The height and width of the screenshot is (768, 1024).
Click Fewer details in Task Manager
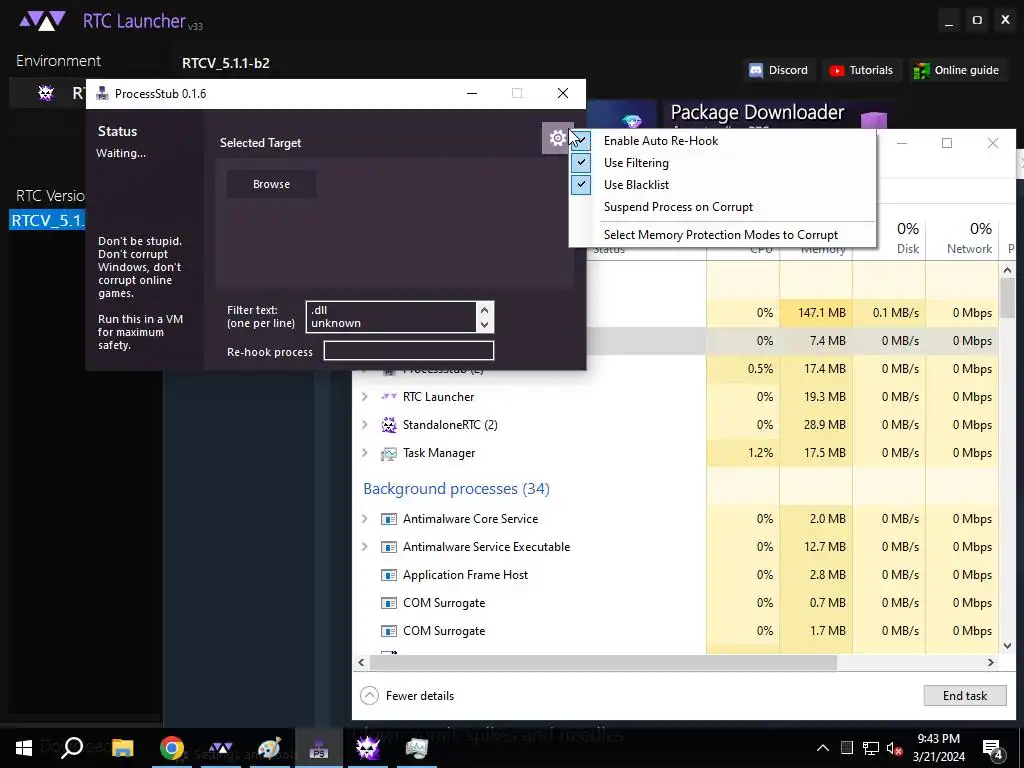coord(420,696)
